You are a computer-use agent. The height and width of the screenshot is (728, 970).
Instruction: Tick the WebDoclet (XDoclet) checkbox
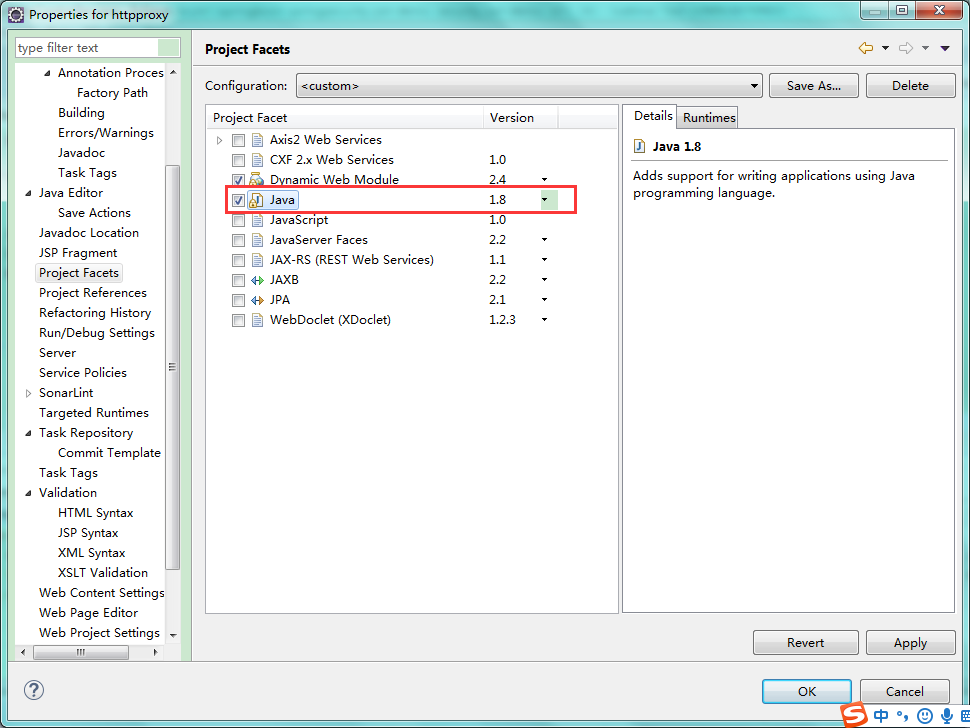click(x=238, y=320)
